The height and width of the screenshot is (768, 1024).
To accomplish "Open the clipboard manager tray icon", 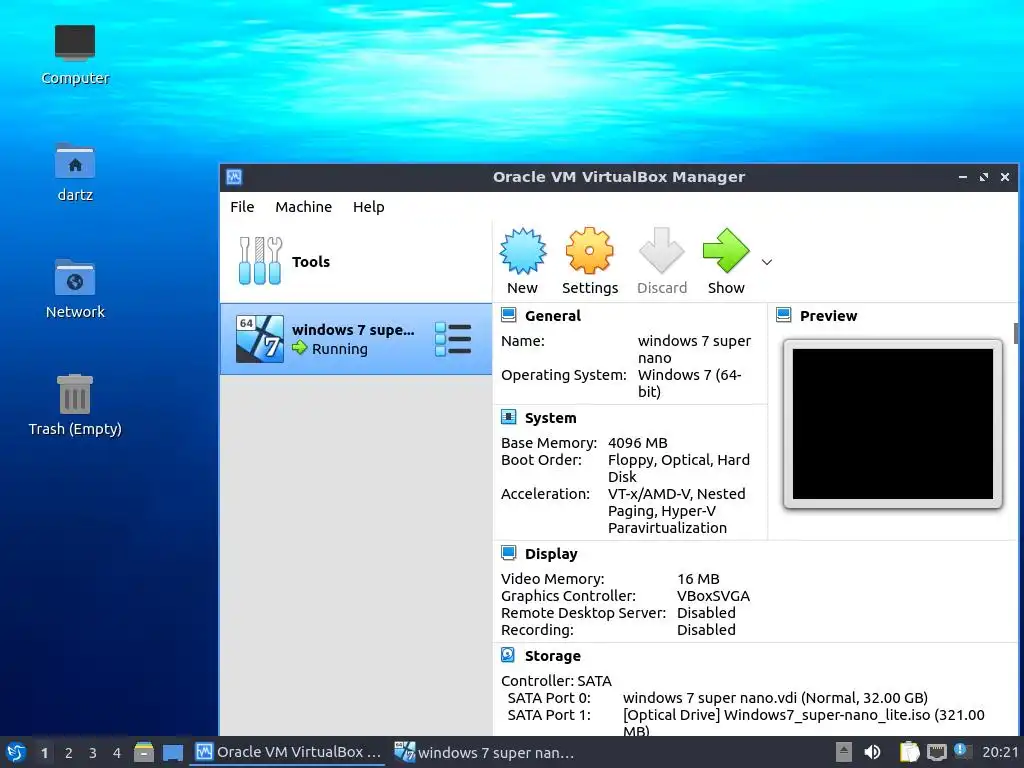I will 908,752.
